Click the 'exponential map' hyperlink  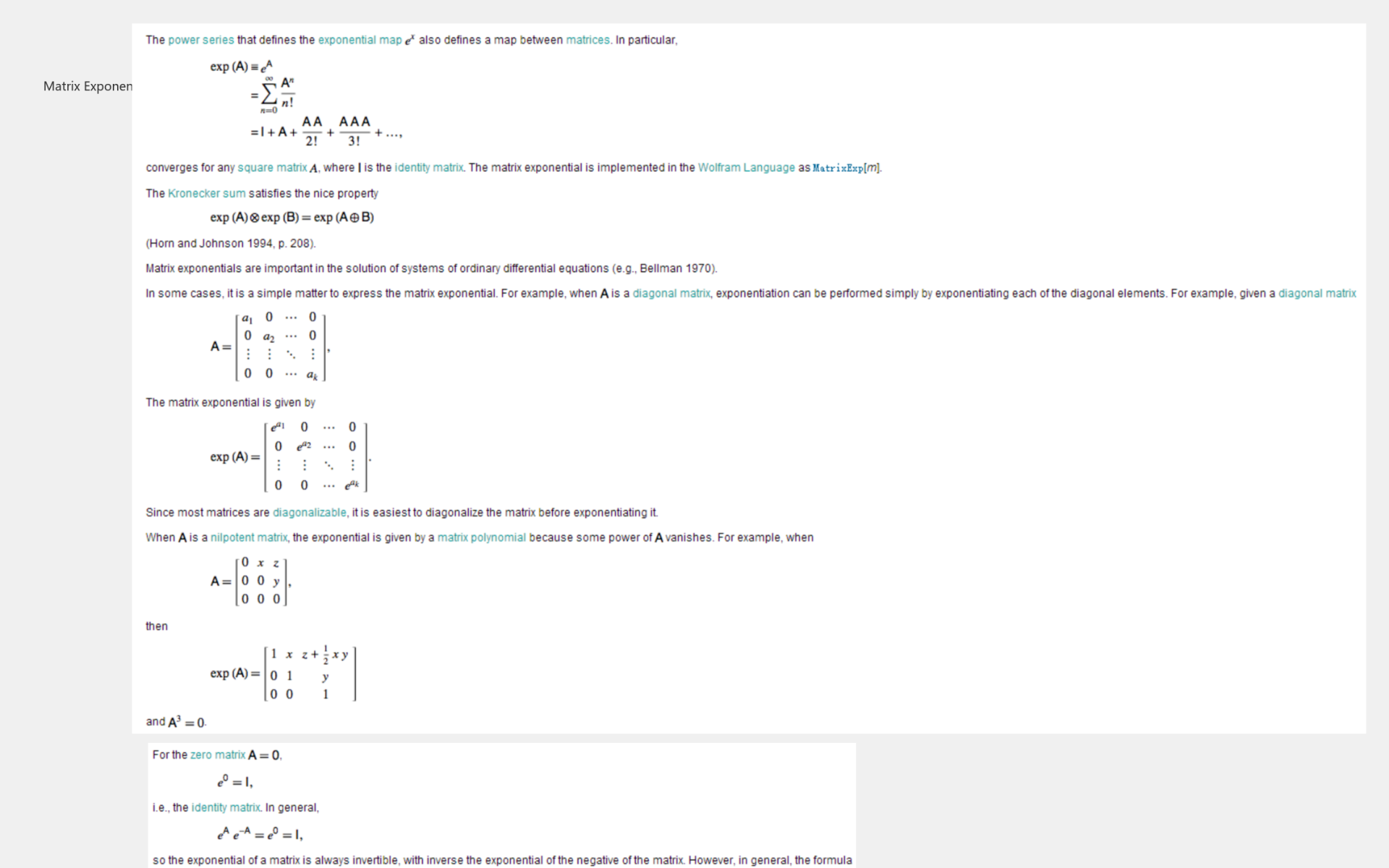point(360,40)
